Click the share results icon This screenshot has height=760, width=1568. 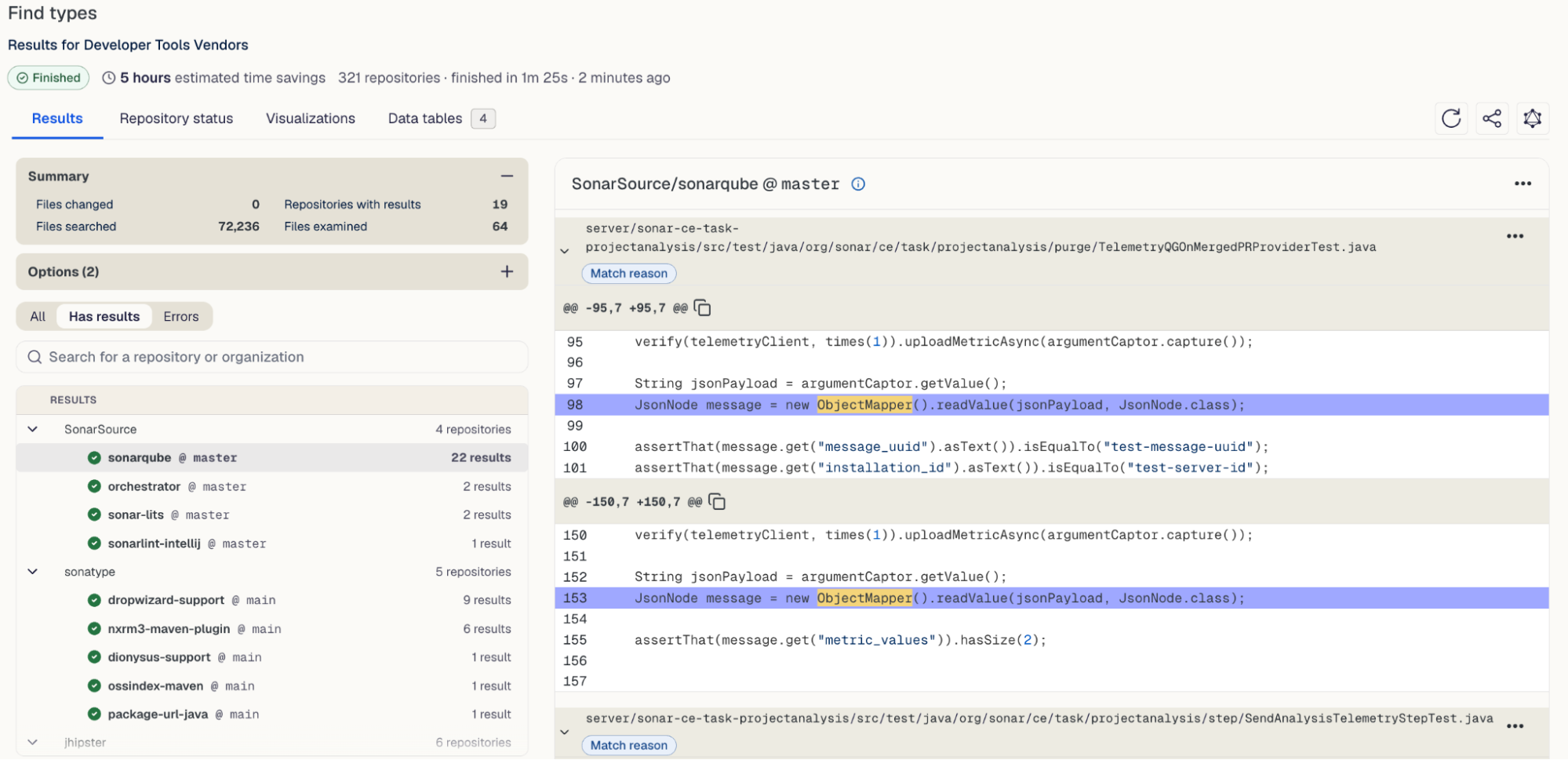[1492, 118]
